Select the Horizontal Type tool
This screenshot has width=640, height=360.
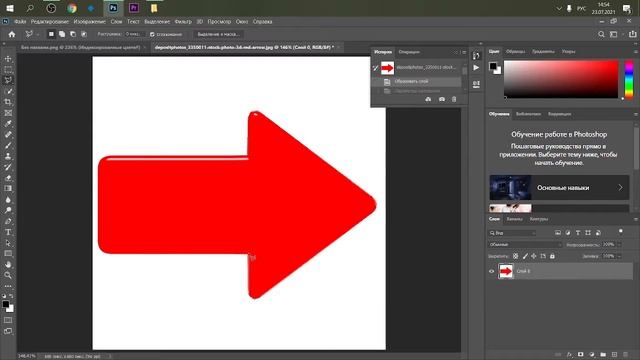[8, 232]
